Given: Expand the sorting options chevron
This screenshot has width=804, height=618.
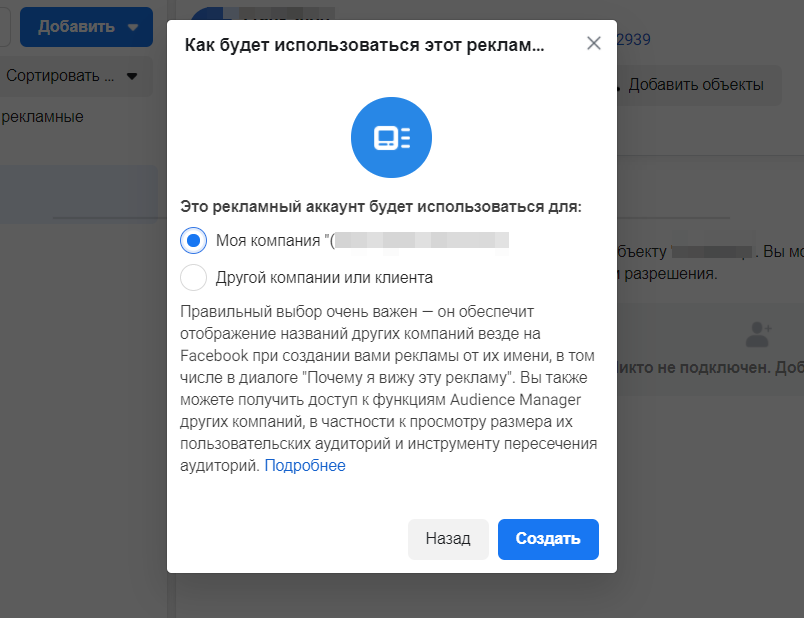Looking at the screenshot, I should coord(130,75).
